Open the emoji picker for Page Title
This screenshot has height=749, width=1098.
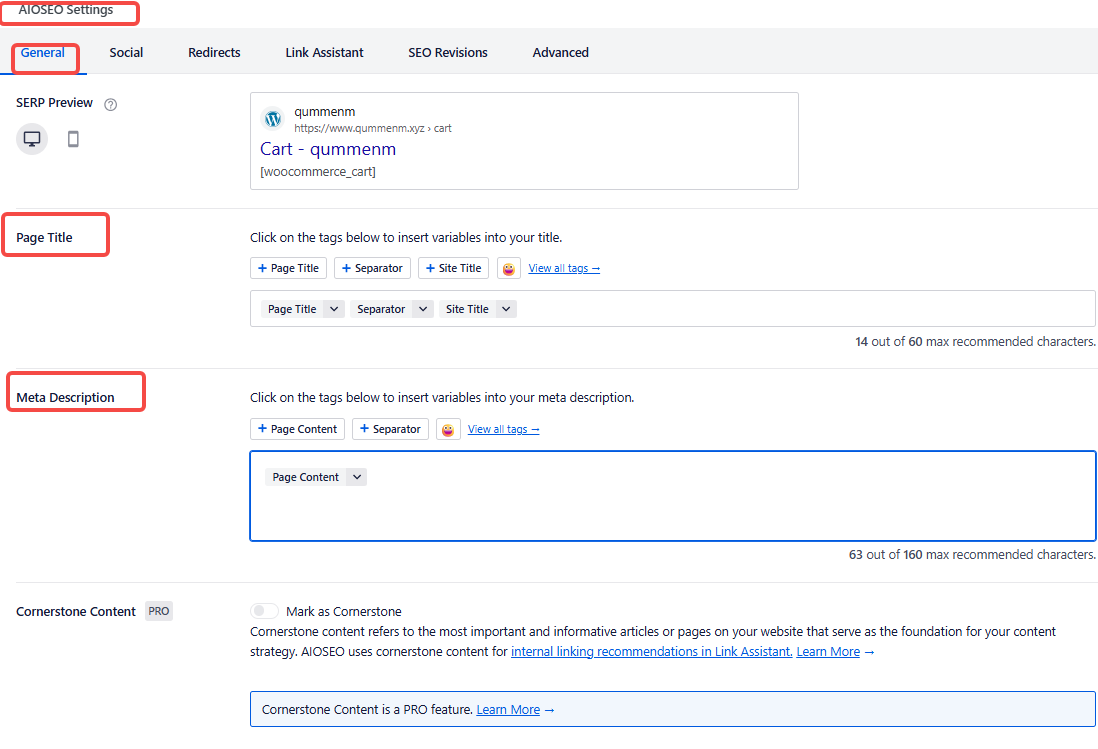(x=508, y=268)
